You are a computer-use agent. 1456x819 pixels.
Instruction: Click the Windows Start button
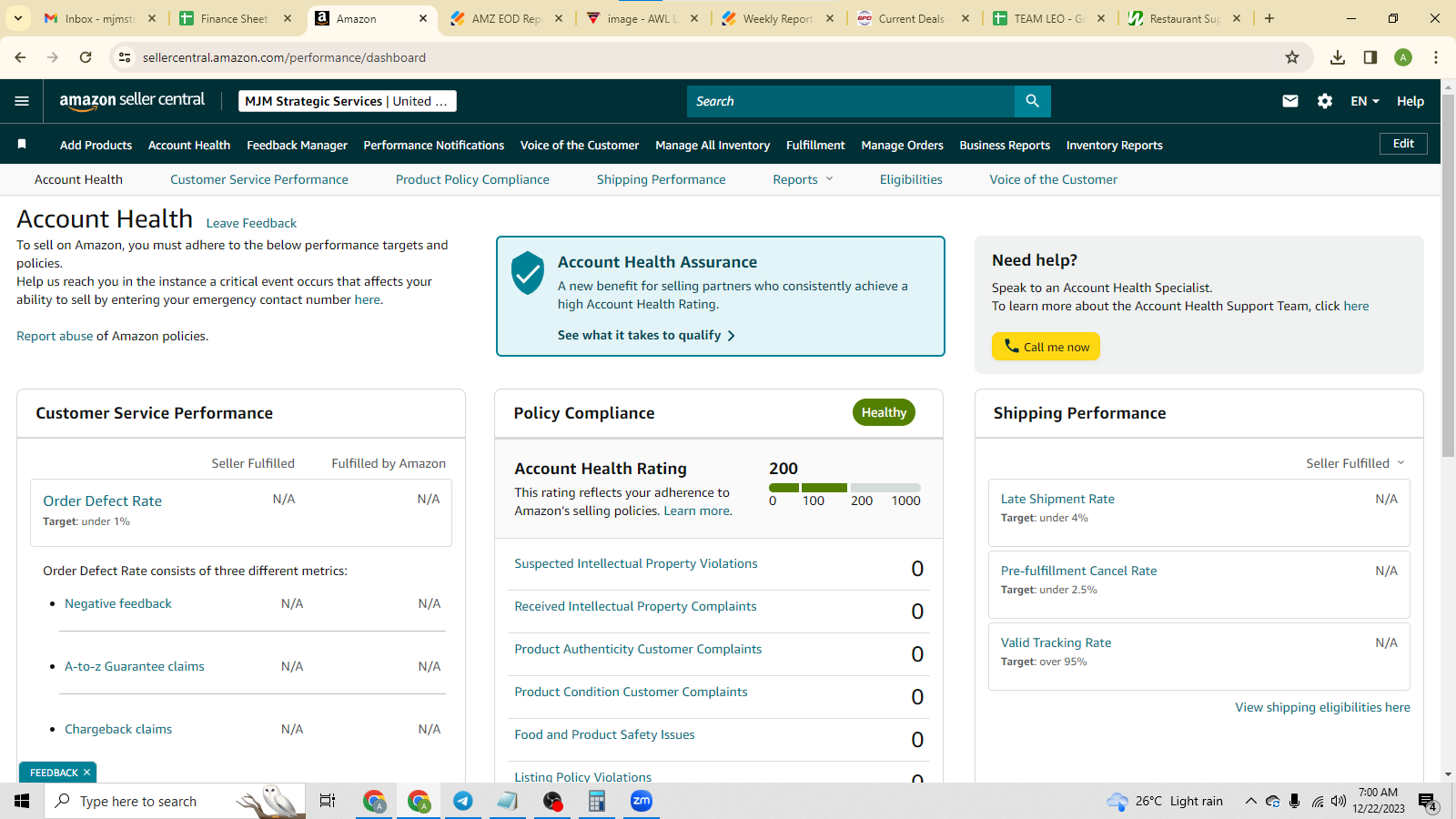point(22,801)
